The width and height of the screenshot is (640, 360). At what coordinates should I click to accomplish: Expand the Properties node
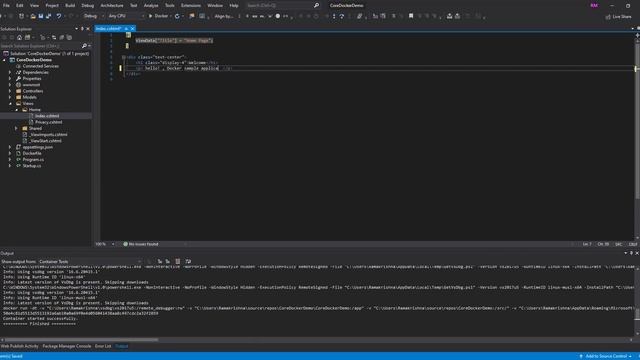coord(10,78)
